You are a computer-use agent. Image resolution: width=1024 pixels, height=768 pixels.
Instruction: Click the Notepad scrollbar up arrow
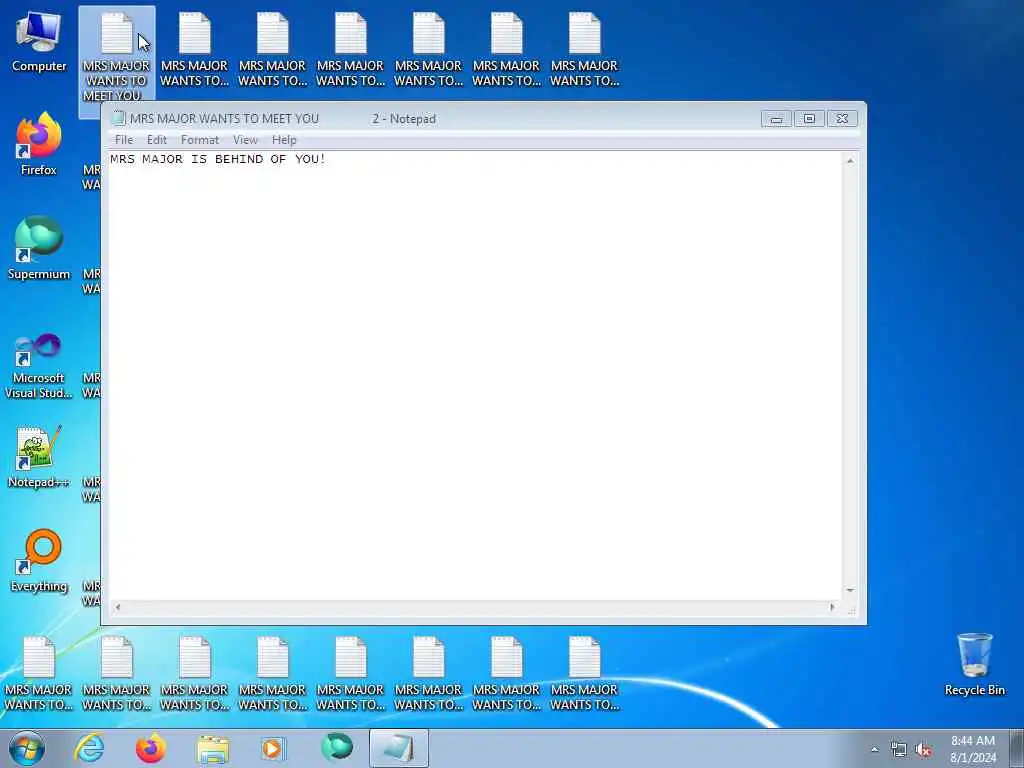(850, 161)
